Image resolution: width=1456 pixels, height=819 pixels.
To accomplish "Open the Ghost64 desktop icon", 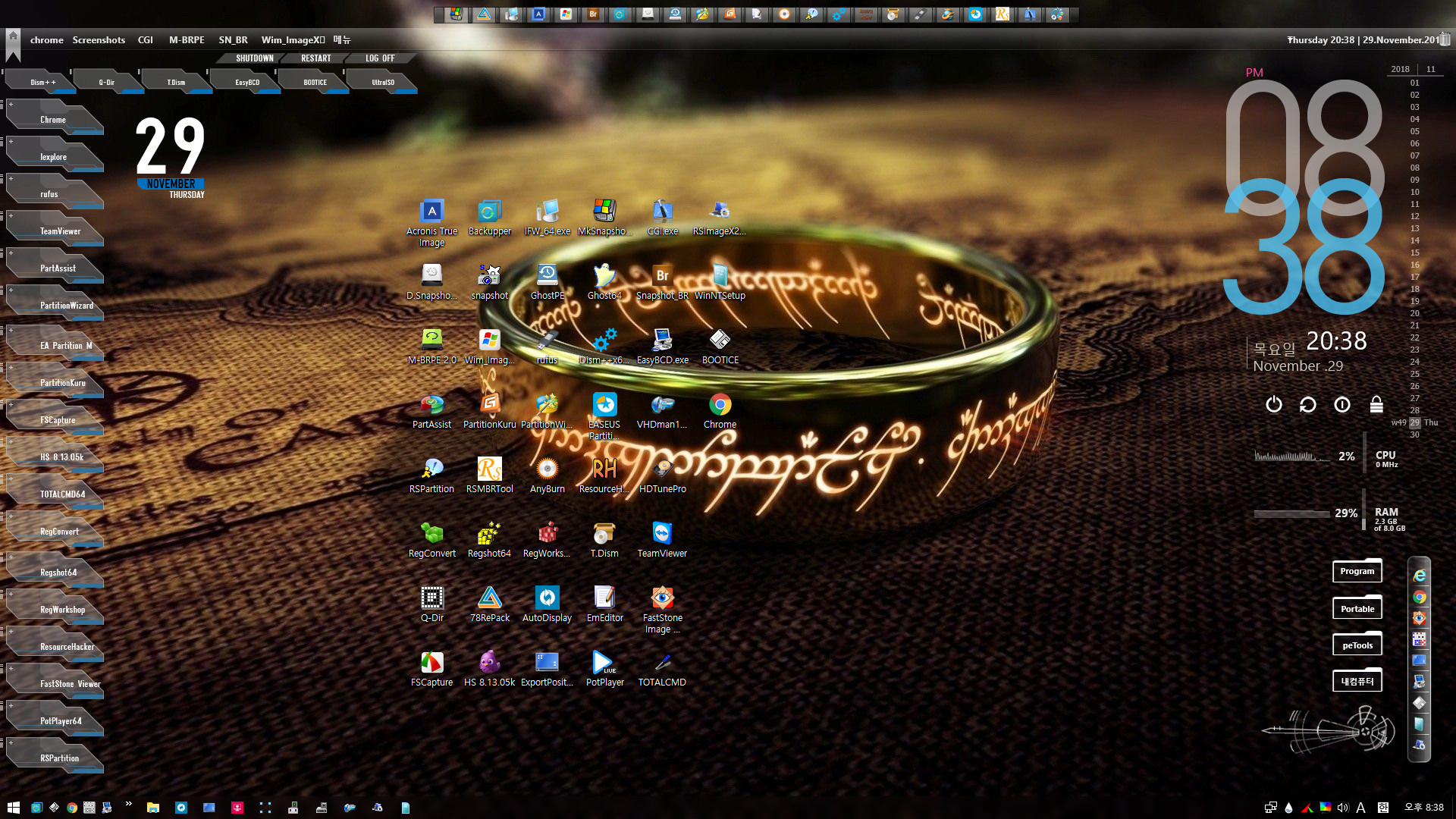I will pos(604,282).
